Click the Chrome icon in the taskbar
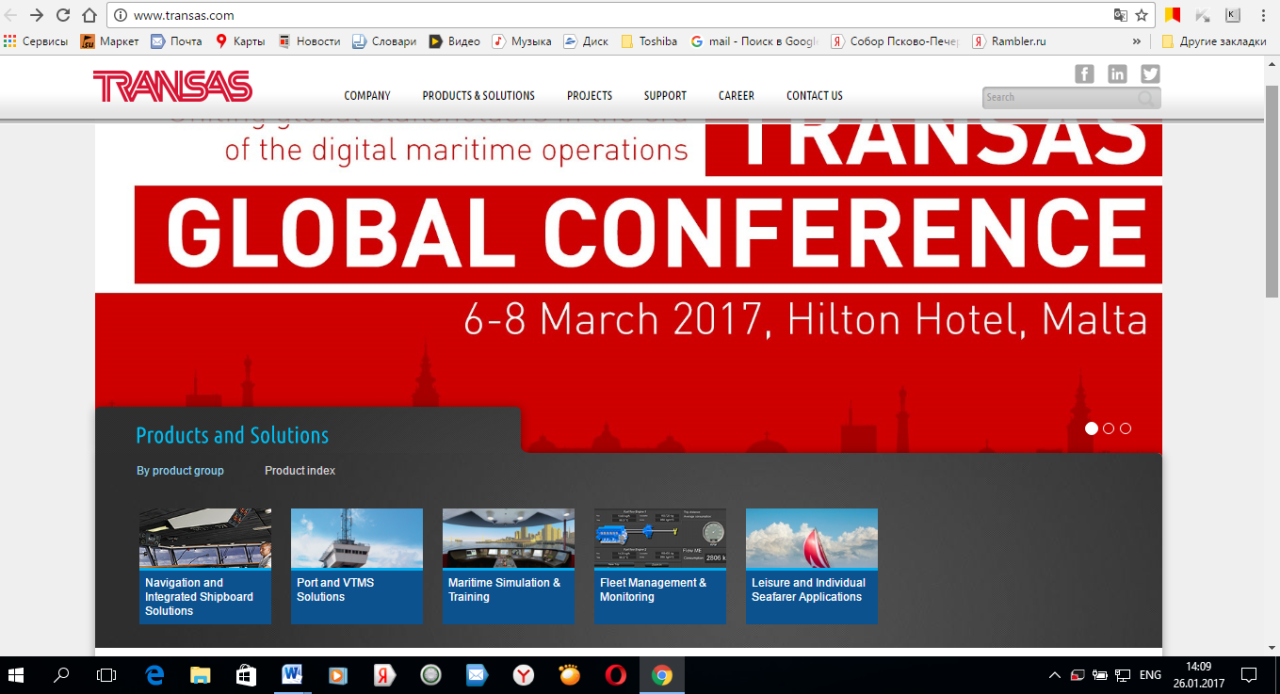This screenshot has height=694, width=1280. (662, 675)
